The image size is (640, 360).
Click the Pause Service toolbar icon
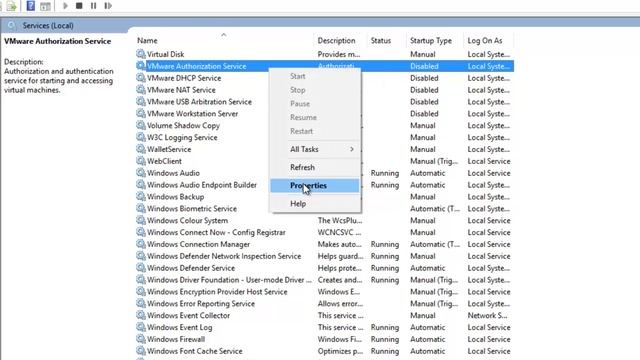coord(93,6)
